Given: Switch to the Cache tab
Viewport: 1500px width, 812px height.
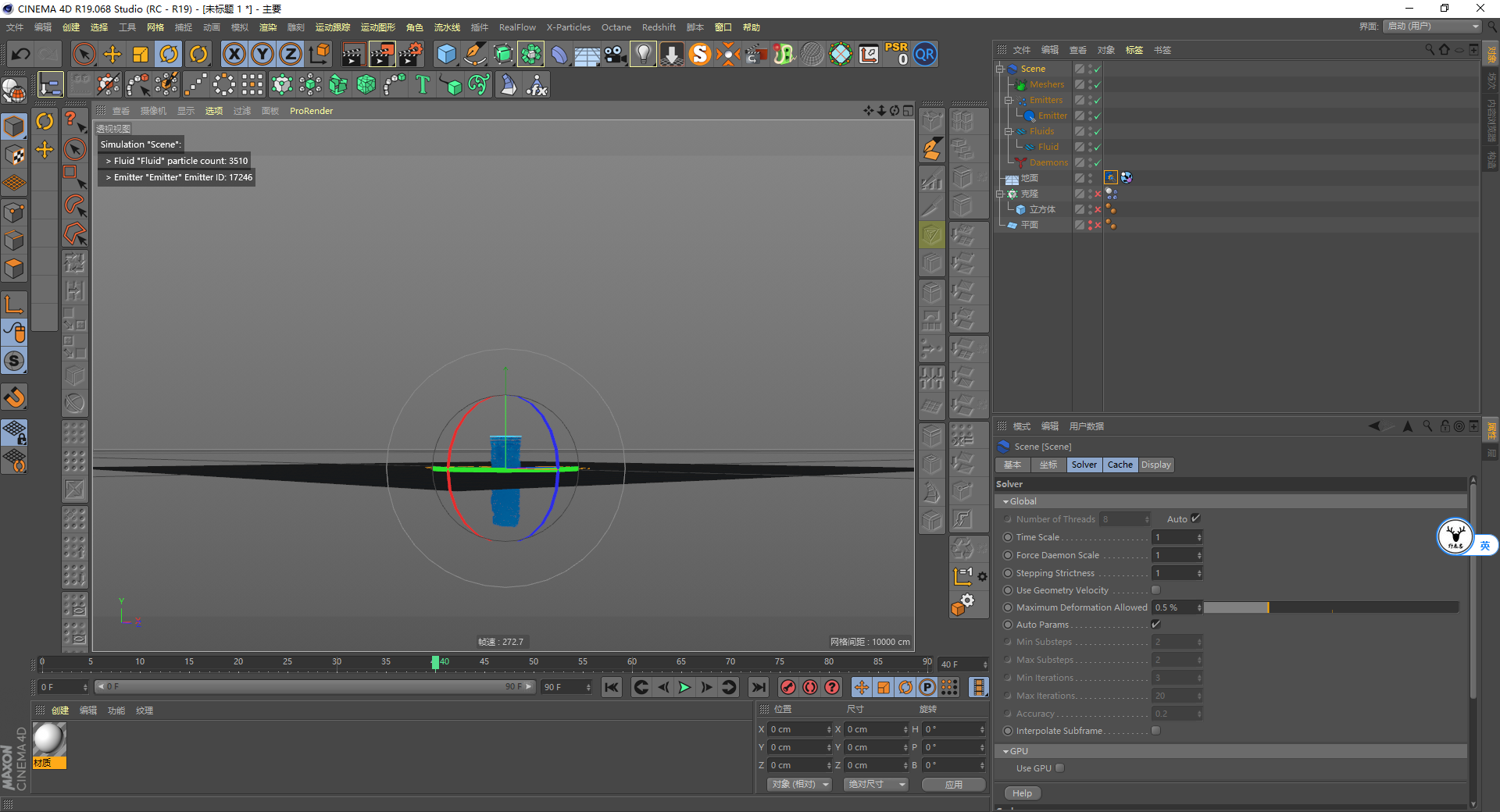Looking at the screenshot, I should click(x=1120, y=465).
